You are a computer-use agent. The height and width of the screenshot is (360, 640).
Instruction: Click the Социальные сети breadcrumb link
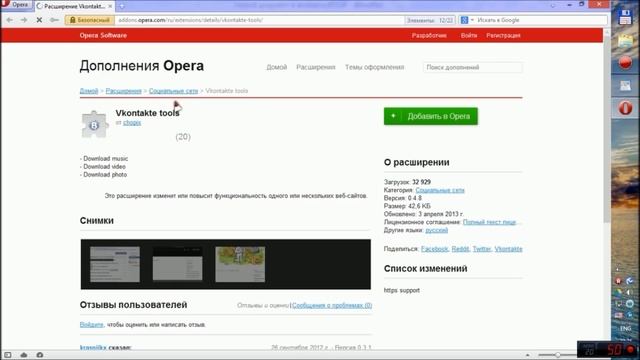coord(173,91)
